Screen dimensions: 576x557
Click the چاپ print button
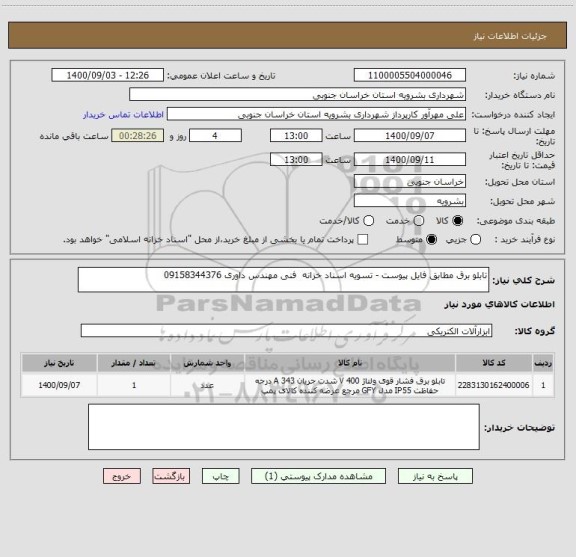click(x=220, y=476)
